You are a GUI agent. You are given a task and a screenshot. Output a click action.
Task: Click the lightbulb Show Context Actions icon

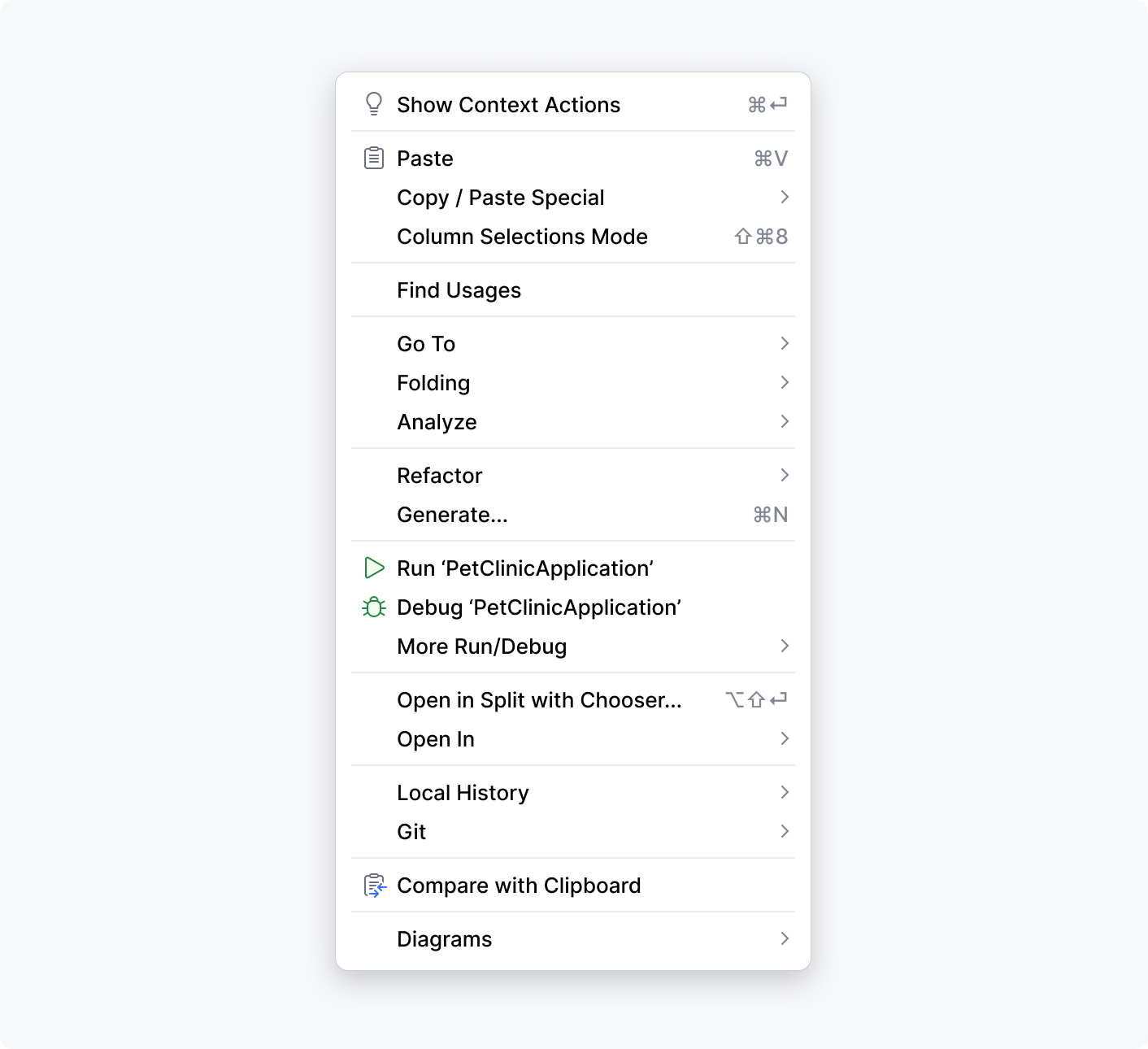coord(374,104)
